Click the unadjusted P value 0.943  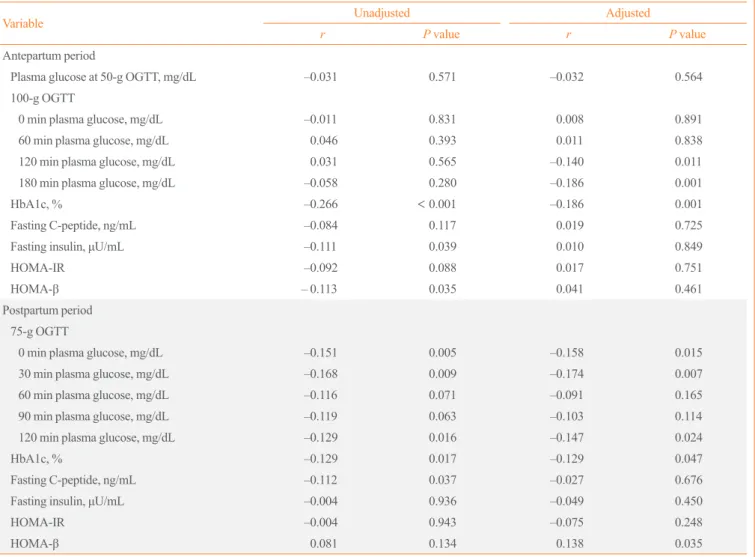click(443, 522)
